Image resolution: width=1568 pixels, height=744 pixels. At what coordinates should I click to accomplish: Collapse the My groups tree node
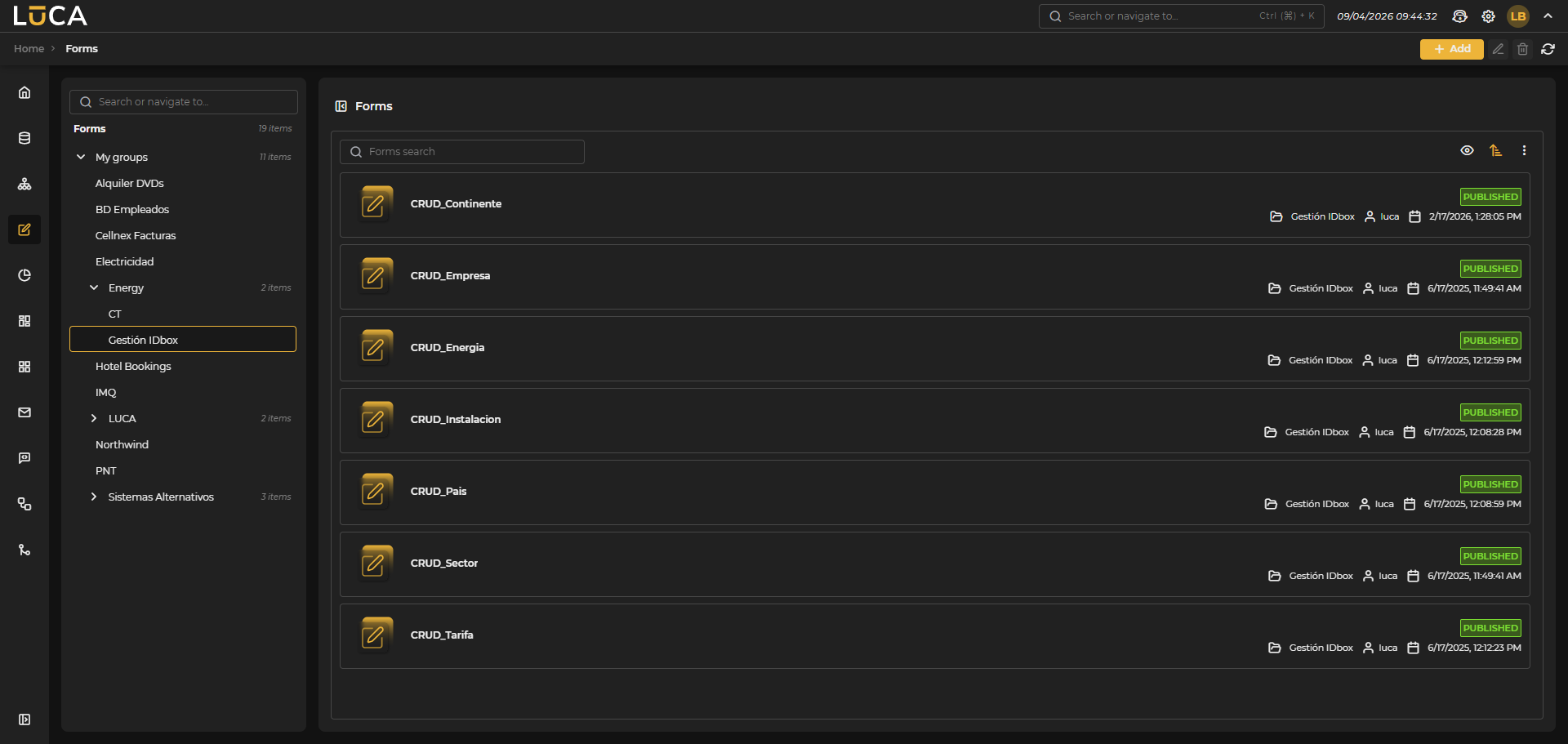click(x=81, y=157)
